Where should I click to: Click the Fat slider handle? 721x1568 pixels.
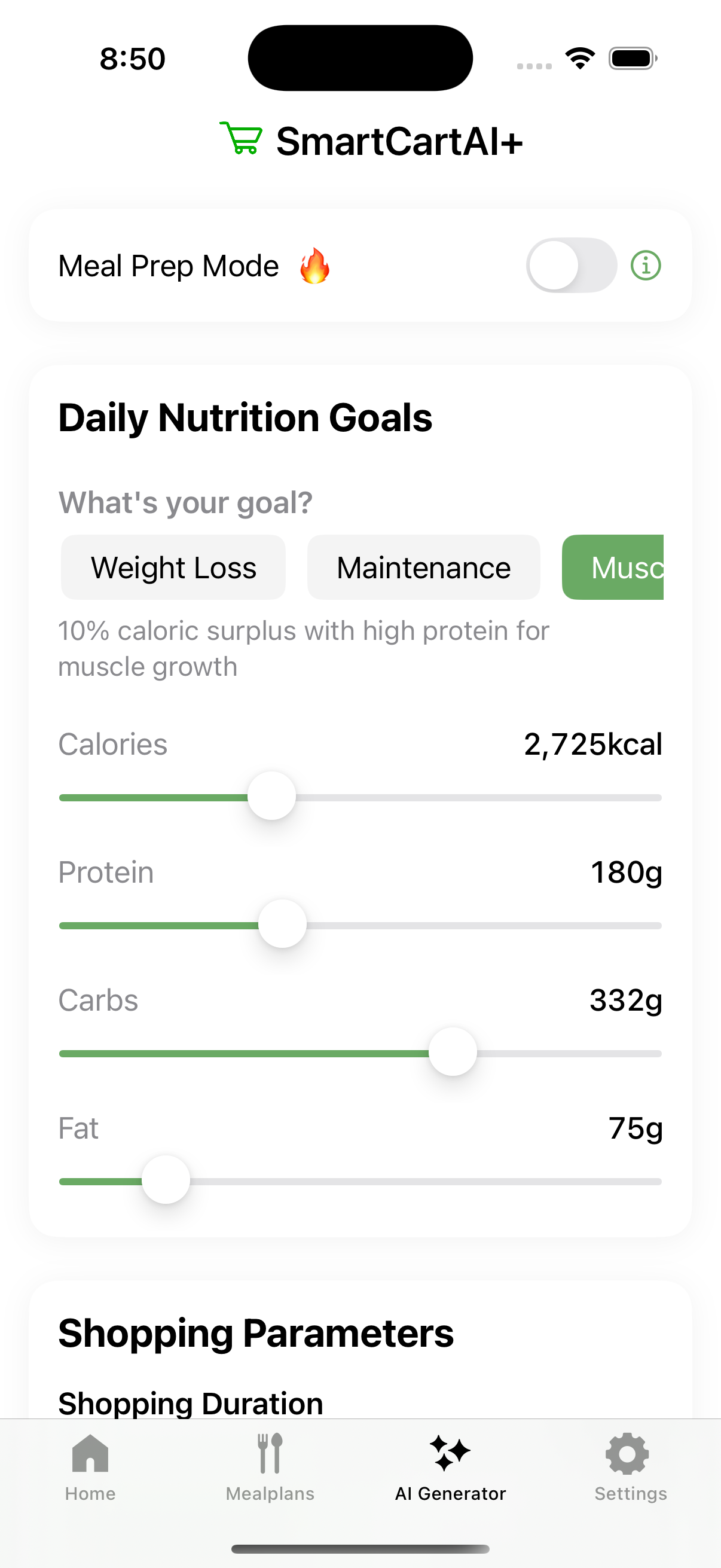point(166,1180)
